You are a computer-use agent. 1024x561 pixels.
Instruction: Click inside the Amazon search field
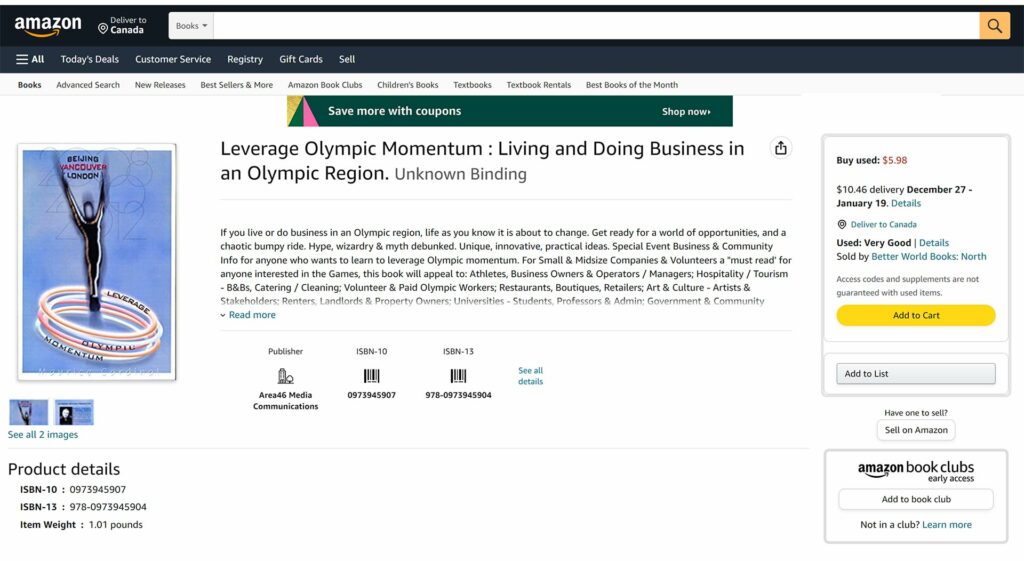click(595, 26)
